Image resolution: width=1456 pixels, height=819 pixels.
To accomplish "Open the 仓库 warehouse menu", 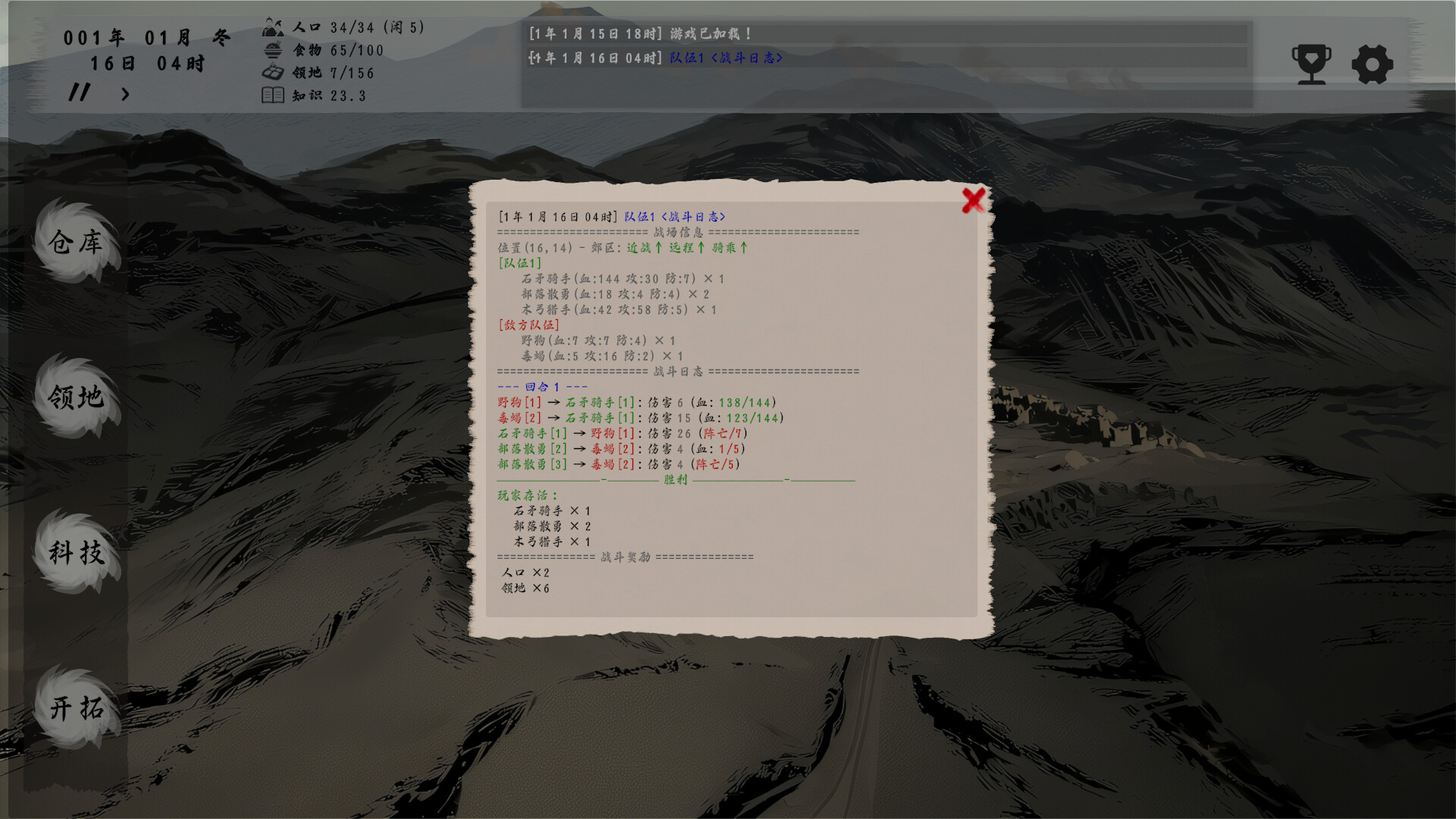I will tap(76, 243).
